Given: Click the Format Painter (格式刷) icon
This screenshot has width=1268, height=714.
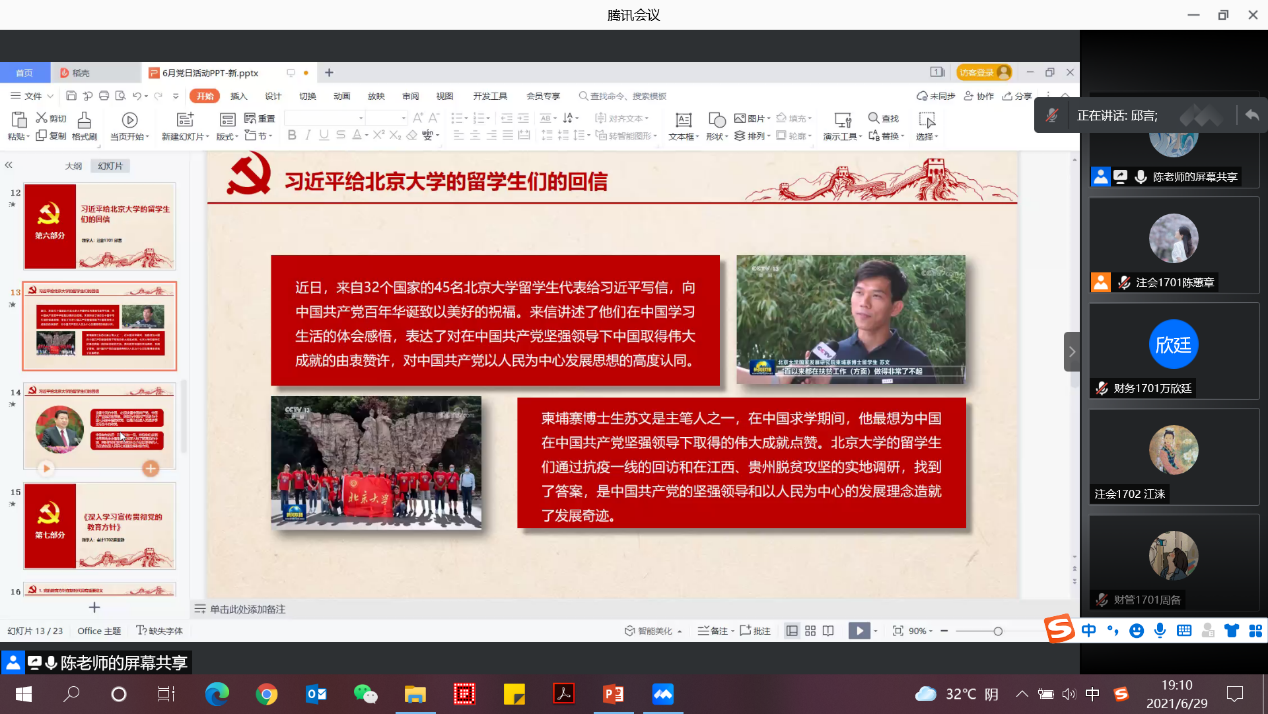Looking at the screenshot, I should 85,120.
